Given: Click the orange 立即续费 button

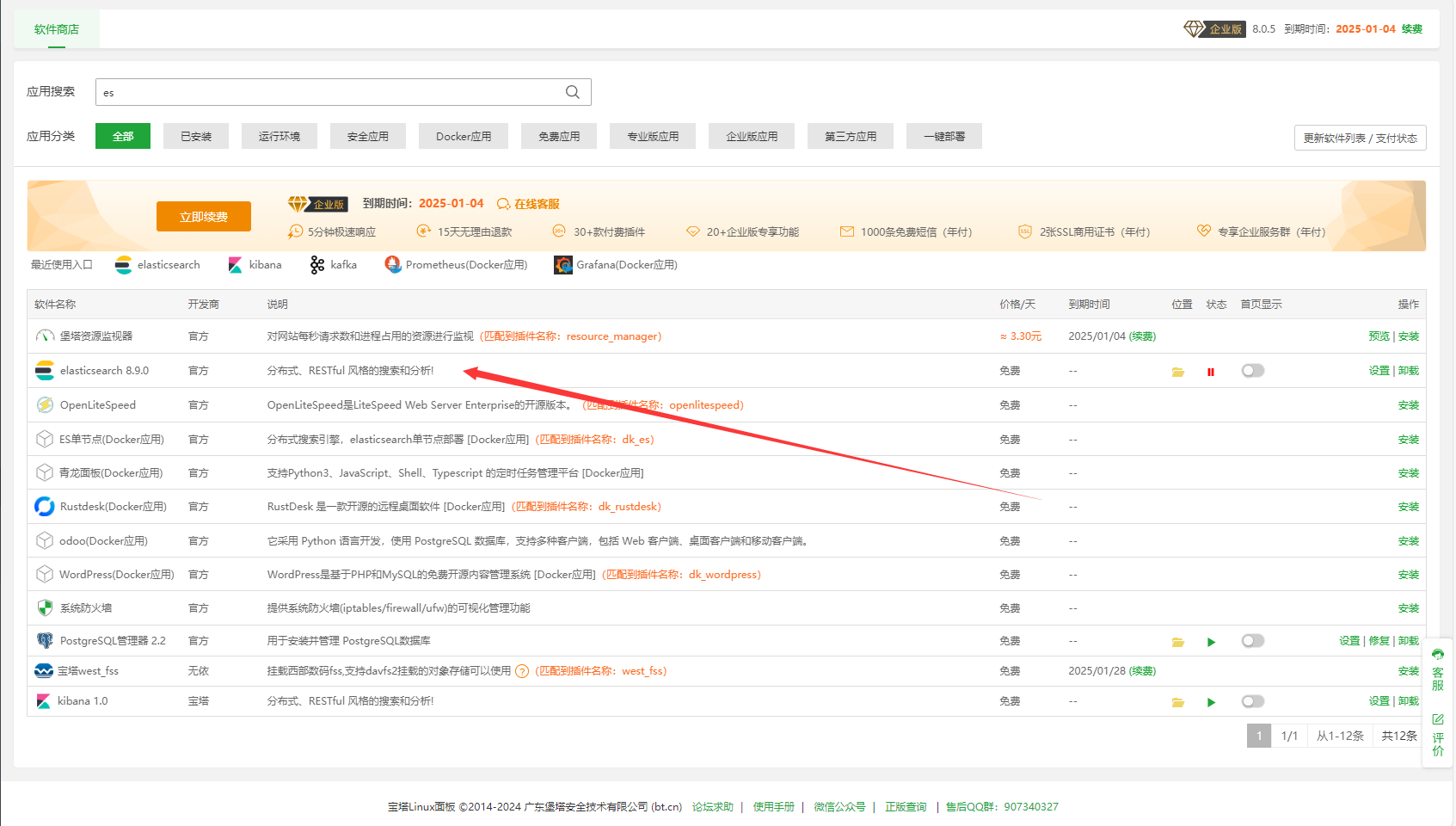Looking at the screenshot, I should [x=204, y=217].
